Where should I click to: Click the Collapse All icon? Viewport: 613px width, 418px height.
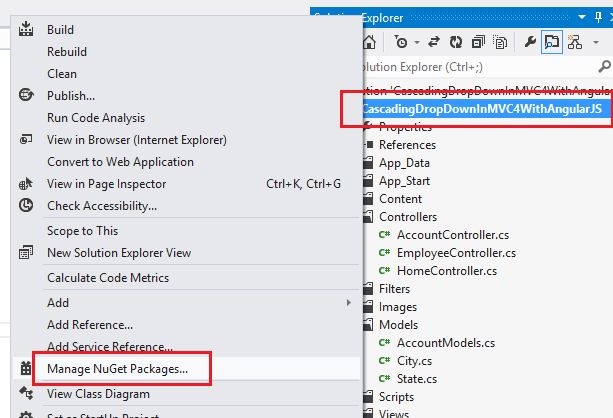point(478,43)
